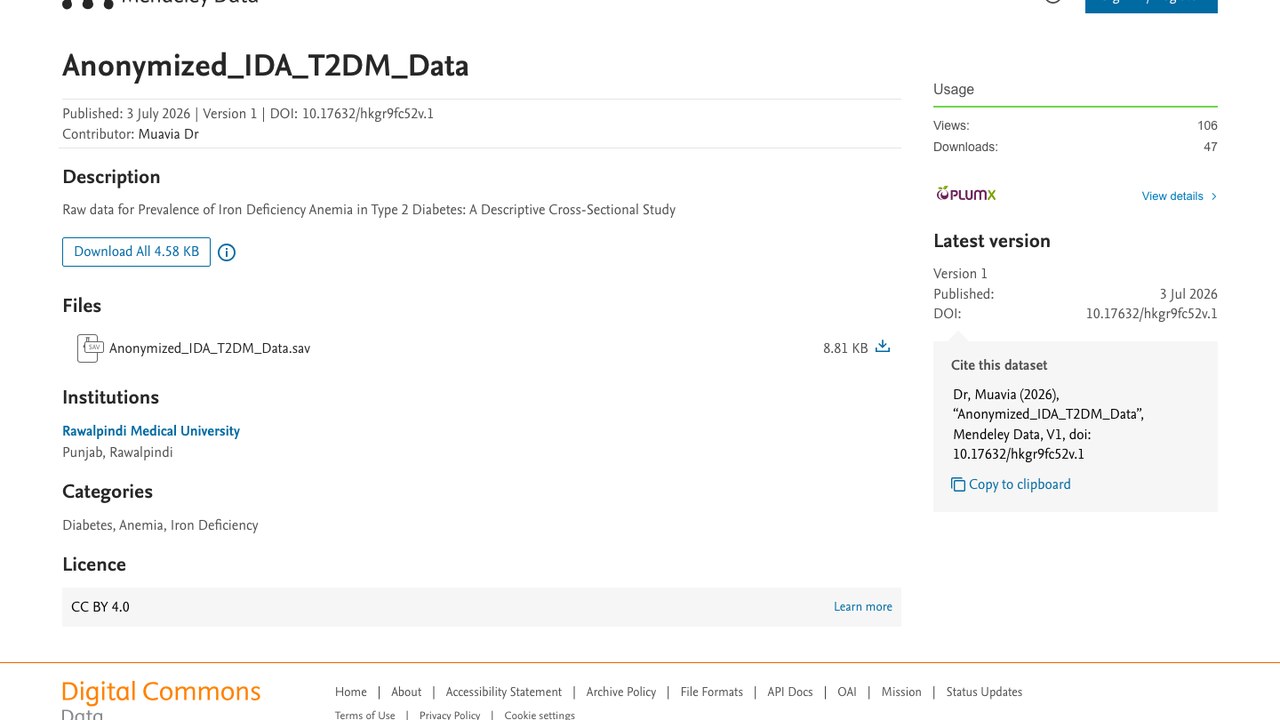Screen dimensions: 1280x720
Task: Open Accessibility Statement footer link
Action: pos(504,692)
